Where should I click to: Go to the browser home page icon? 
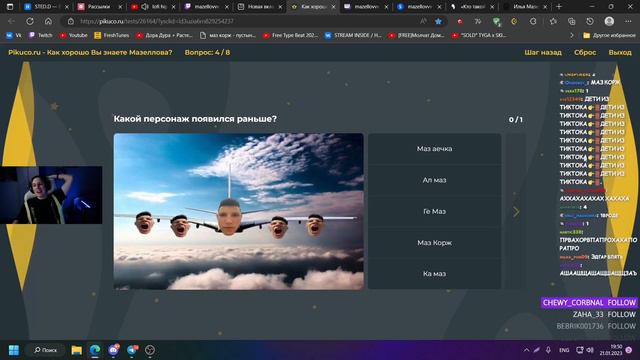48,21
